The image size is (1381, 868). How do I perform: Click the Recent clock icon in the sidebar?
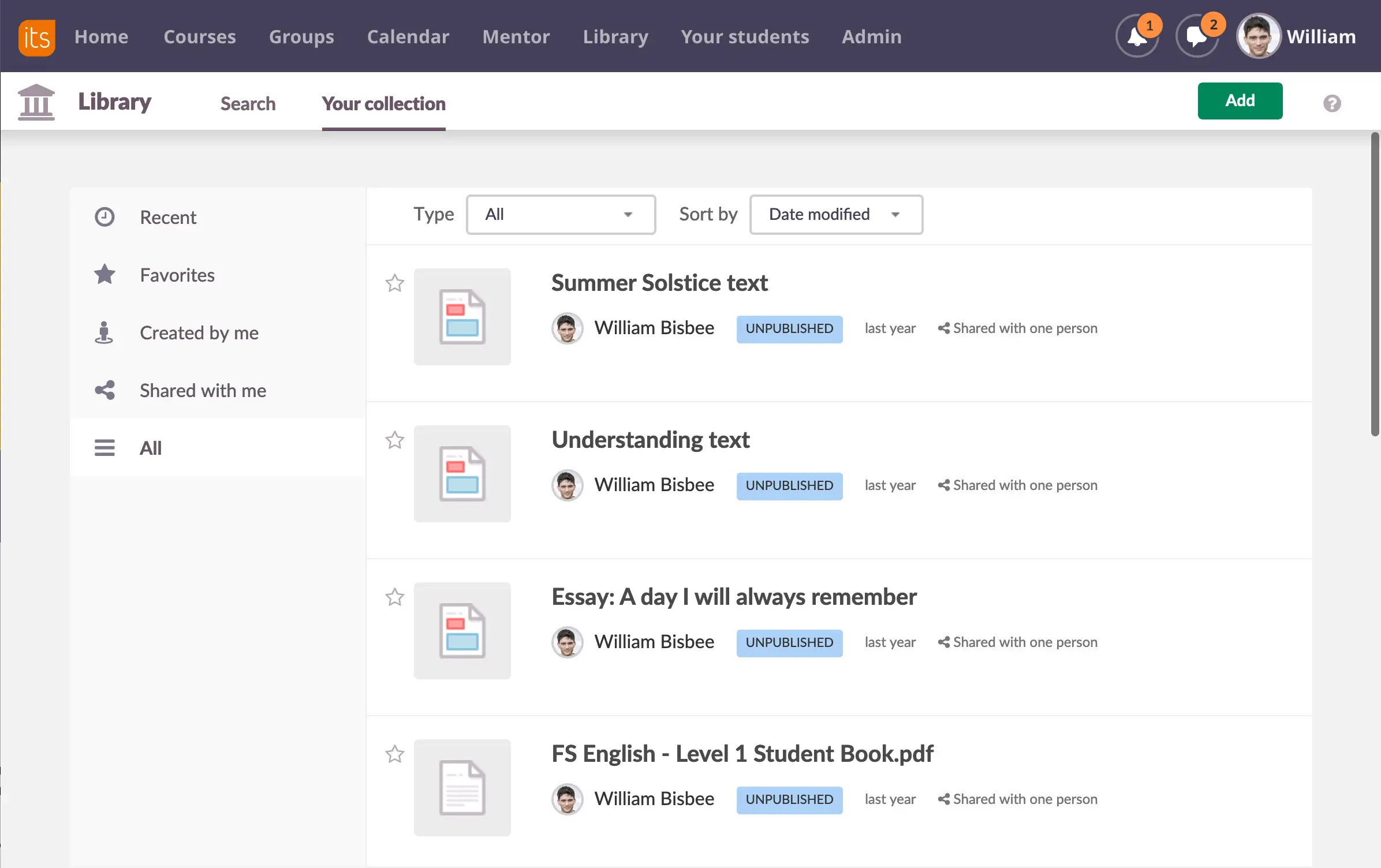click(x=104, y=217)
